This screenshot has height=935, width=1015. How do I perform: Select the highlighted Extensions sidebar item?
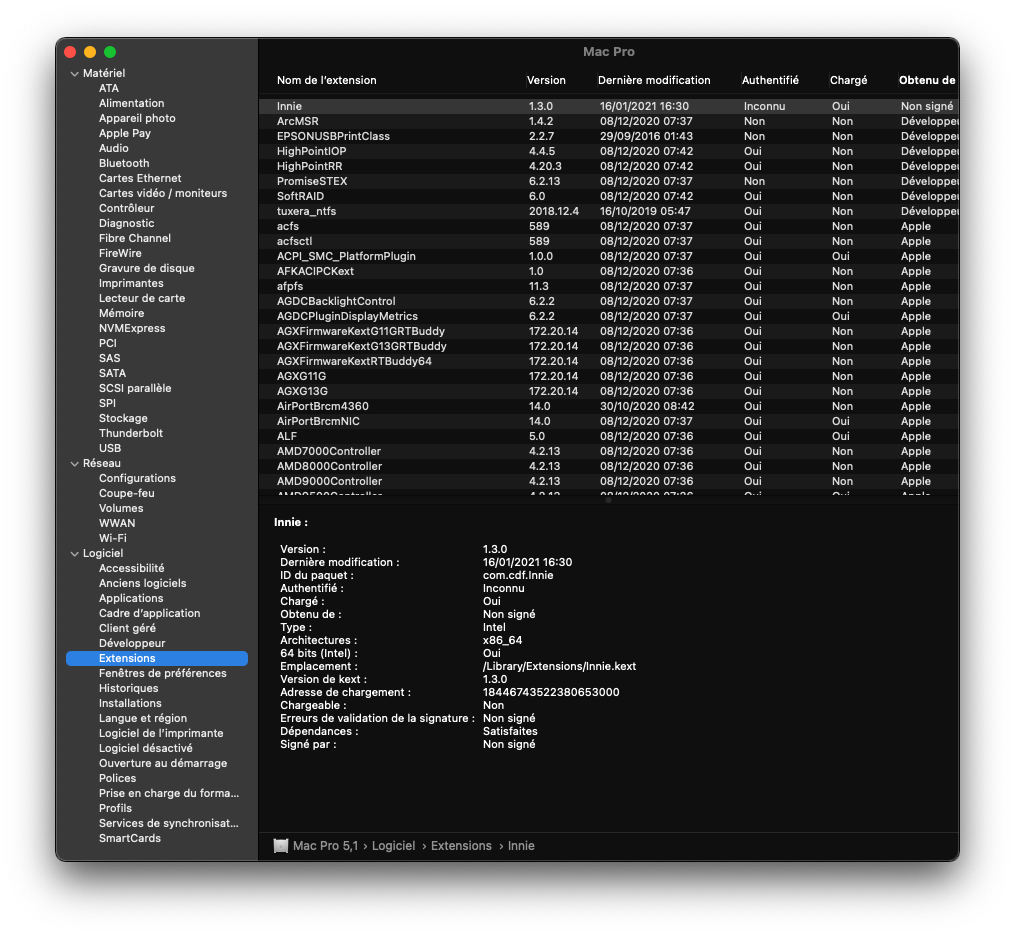157,658
